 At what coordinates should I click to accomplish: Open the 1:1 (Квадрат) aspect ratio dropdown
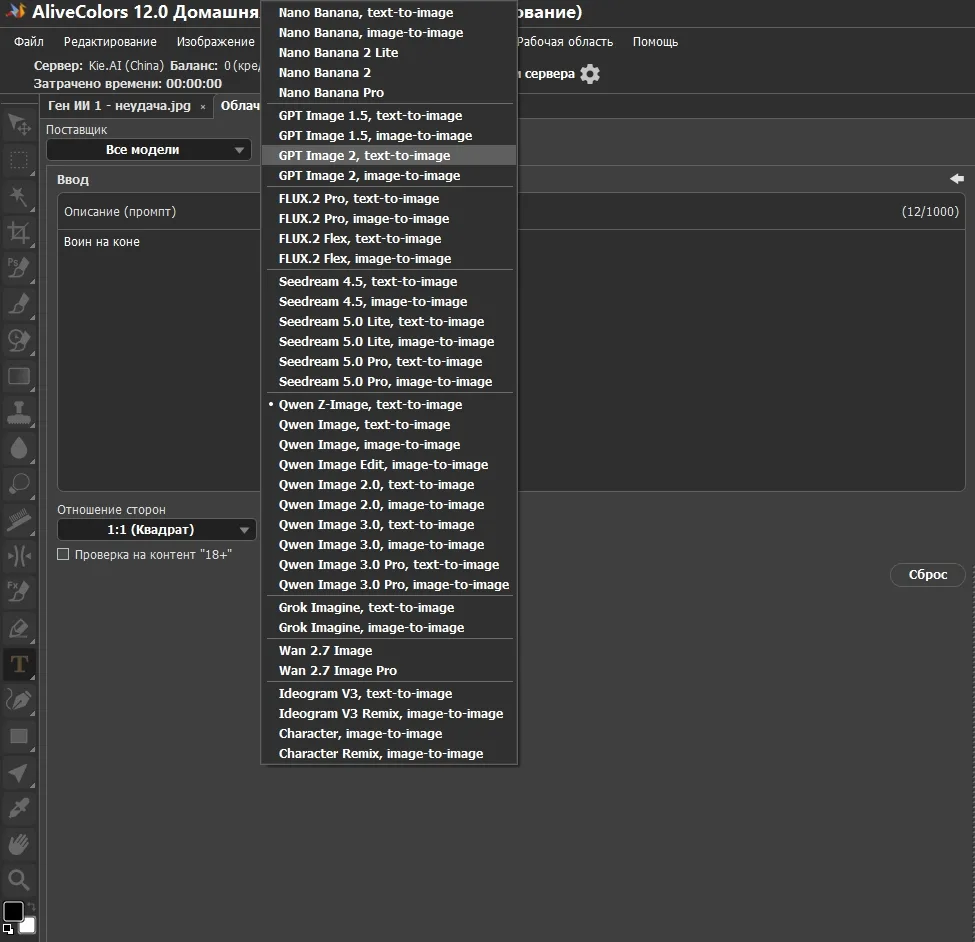[x=157, y=530]
